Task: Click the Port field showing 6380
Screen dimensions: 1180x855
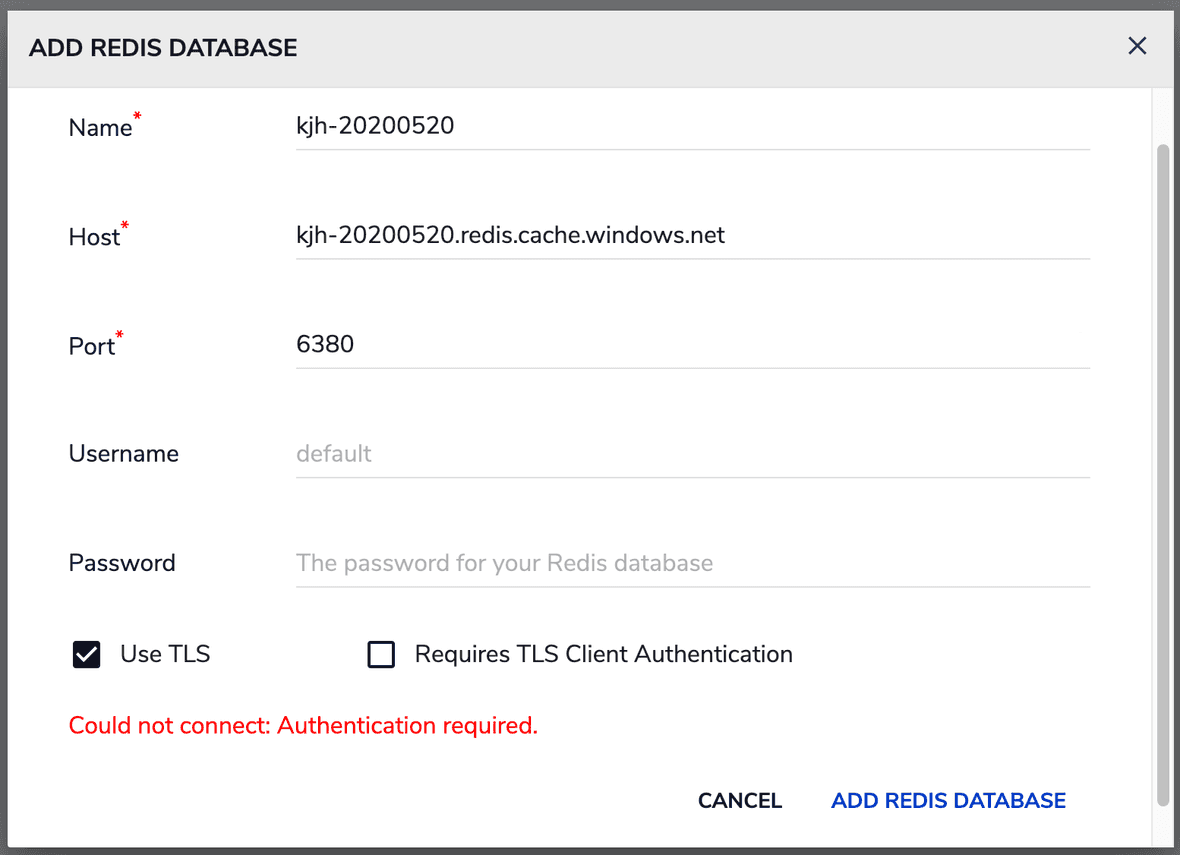Action: pyautogui.click(x=692, y=345)
